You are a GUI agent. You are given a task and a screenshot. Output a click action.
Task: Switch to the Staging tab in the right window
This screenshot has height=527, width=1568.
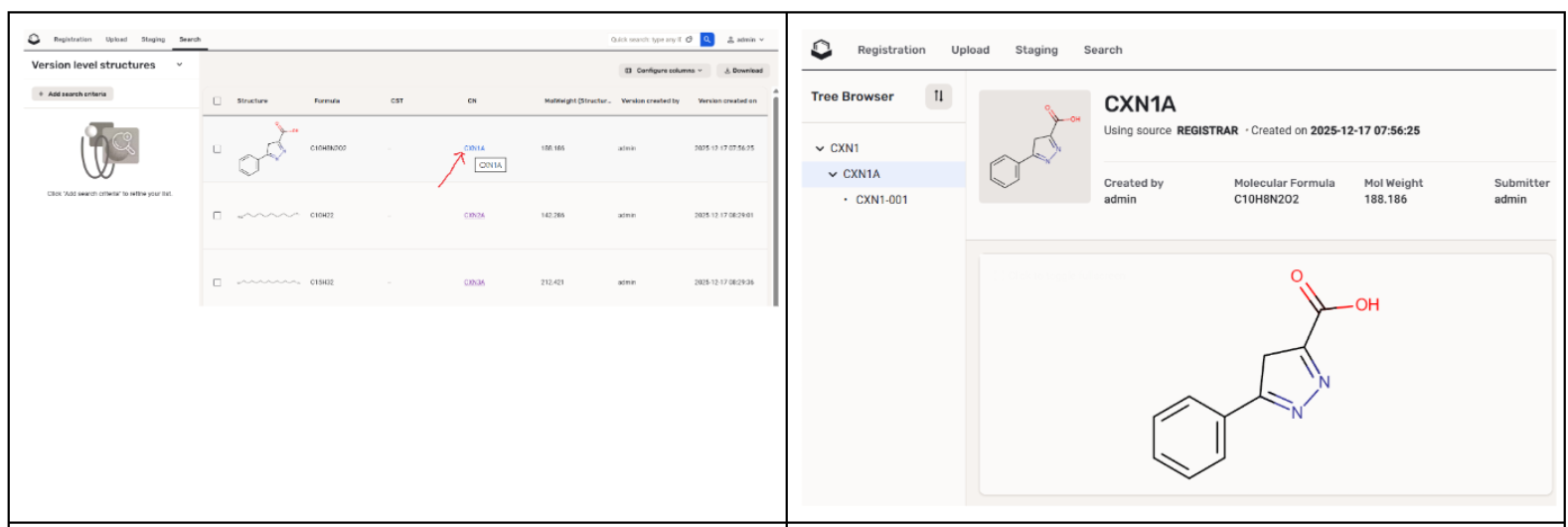point(1035,50)
